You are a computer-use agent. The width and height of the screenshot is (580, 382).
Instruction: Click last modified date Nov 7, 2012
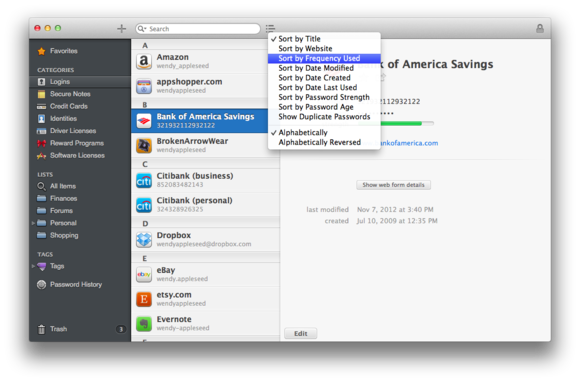395,210
